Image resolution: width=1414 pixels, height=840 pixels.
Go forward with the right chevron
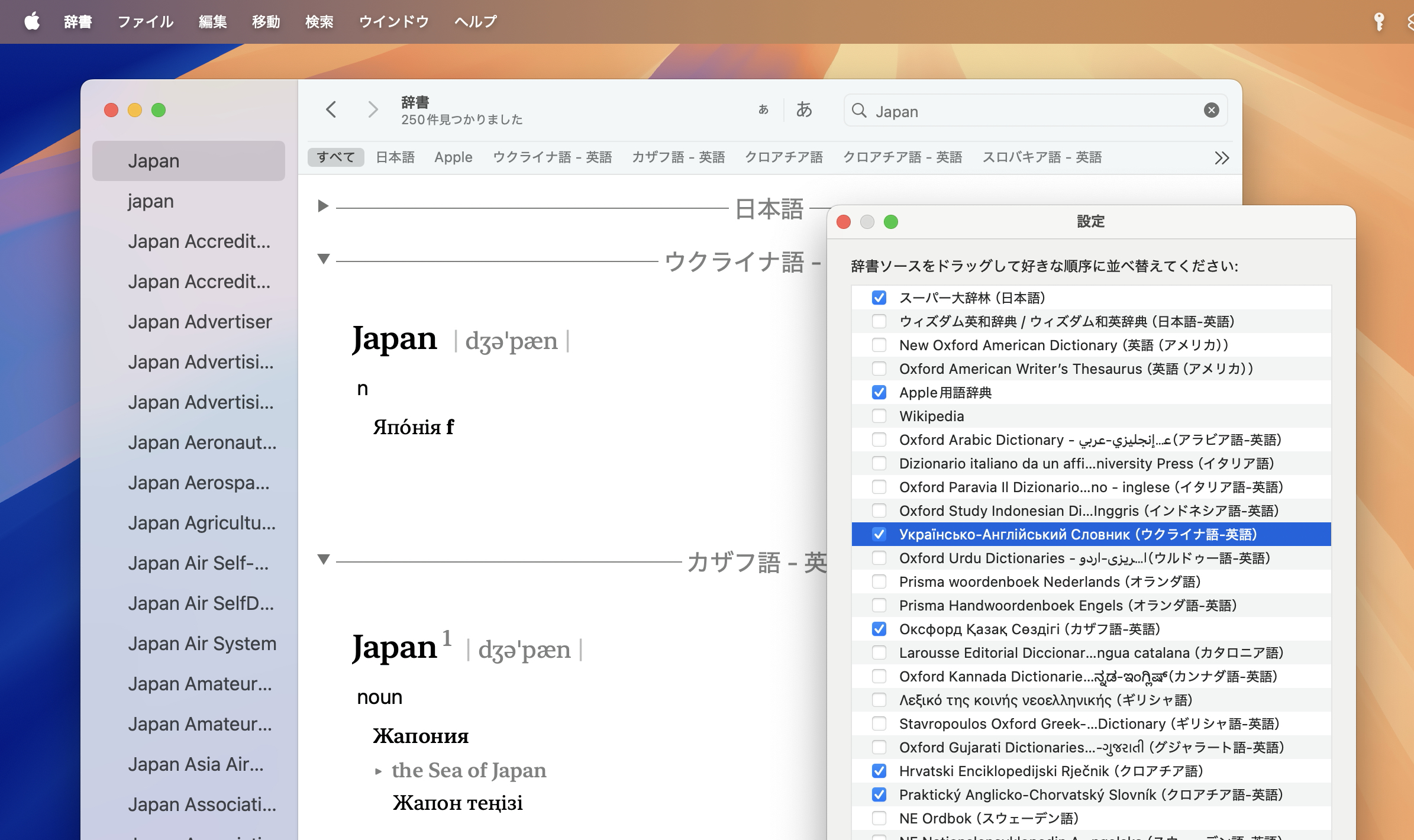pos(372,109)
